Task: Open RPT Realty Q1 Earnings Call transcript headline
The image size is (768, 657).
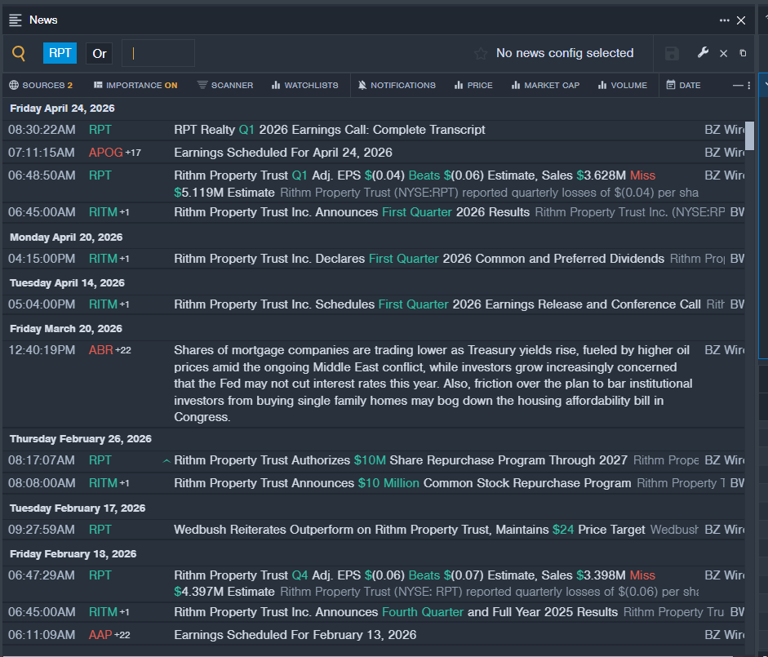Action: 329,130
